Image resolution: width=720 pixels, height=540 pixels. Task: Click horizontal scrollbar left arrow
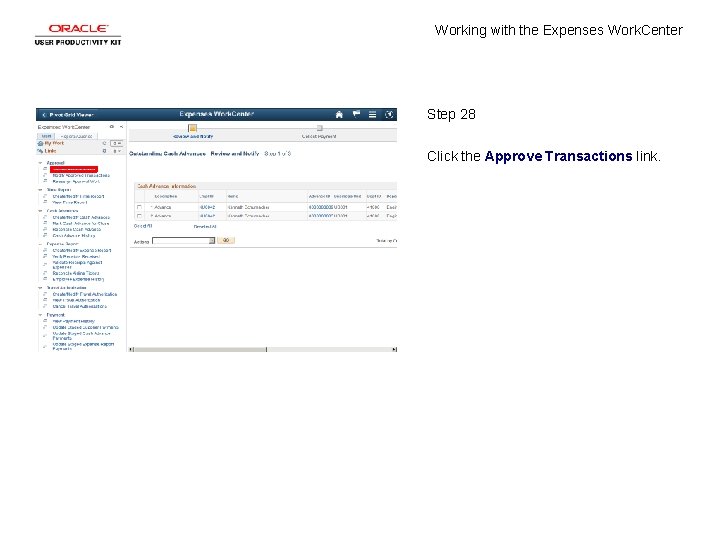131,349
